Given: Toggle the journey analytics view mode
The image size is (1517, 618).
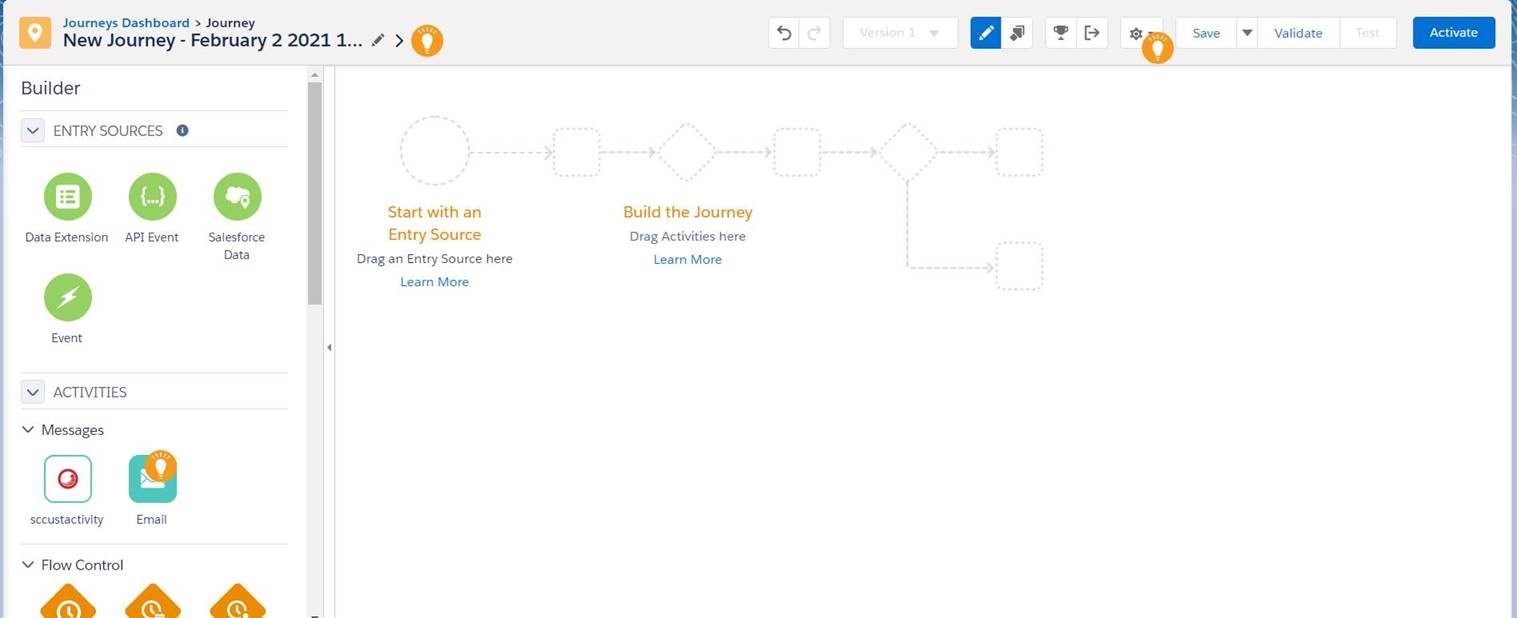Looking at the screenshot, I should (1017, 32).
